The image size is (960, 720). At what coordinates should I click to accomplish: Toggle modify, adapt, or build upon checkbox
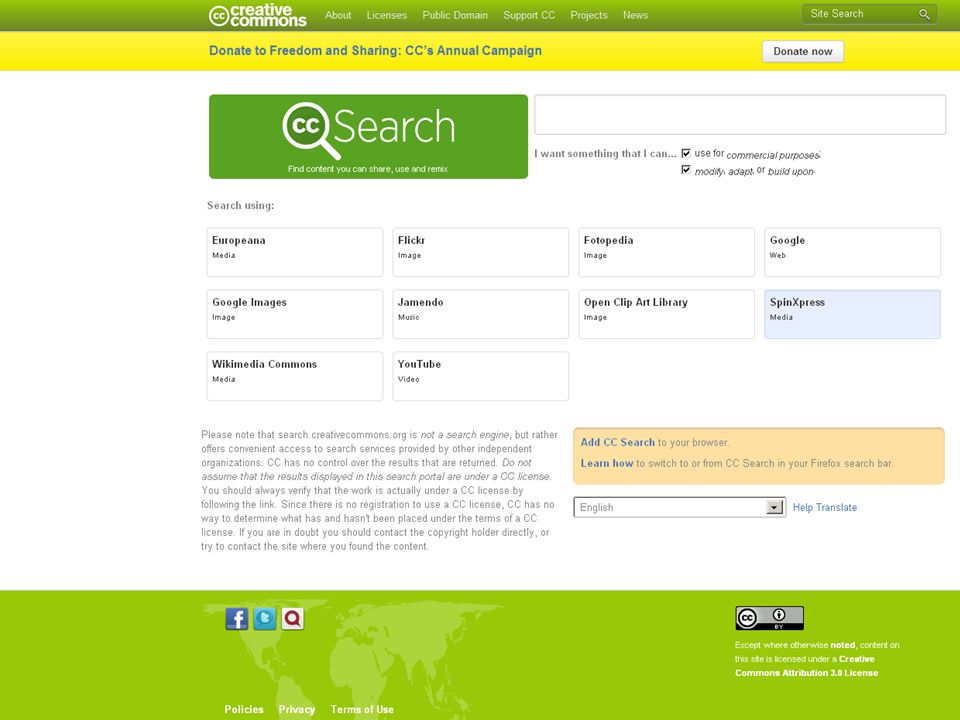pos(686,170)
